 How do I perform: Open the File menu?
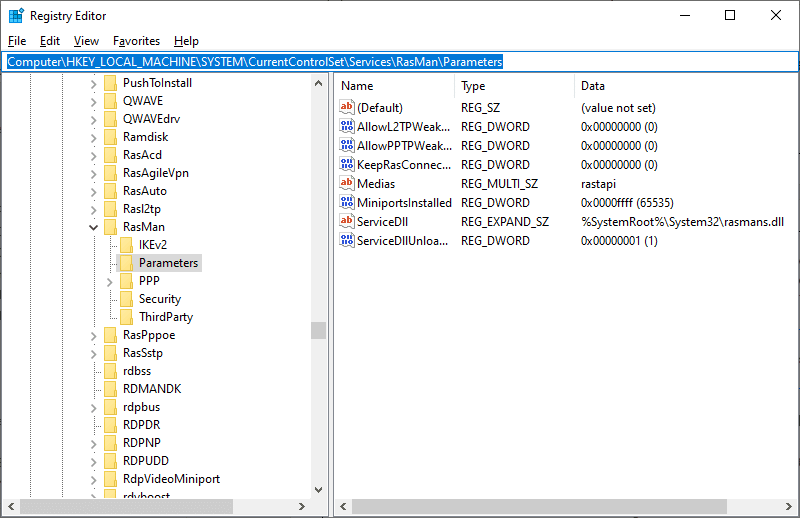(x=17, y=41)
